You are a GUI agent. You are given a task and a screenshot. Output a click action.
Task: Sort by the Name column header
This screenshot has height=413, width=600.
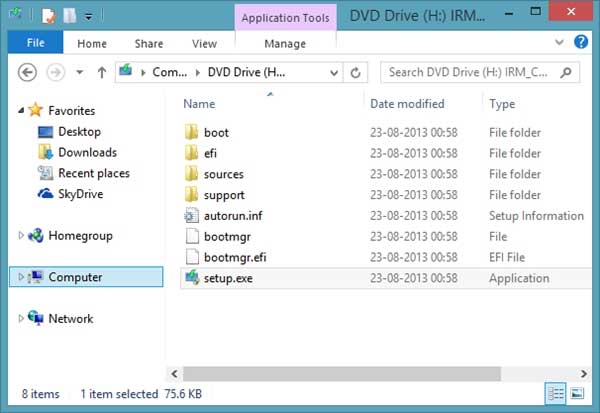coord(199,104)
